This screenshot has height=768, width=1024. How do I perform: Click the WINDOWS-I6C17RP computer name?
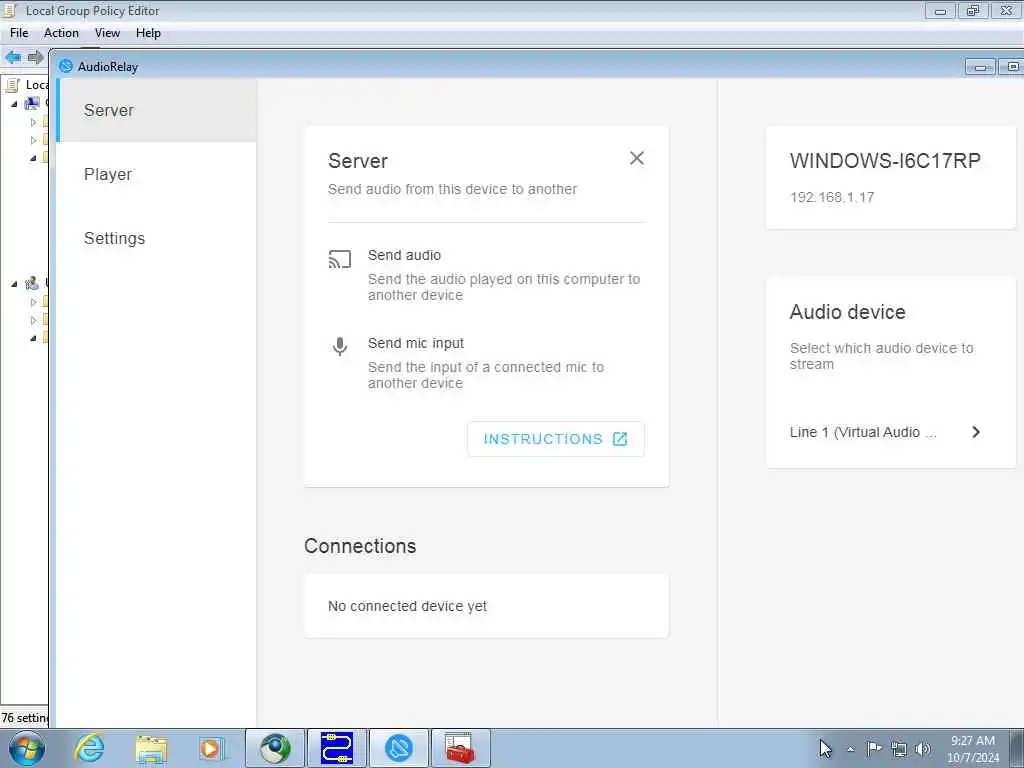885,161
